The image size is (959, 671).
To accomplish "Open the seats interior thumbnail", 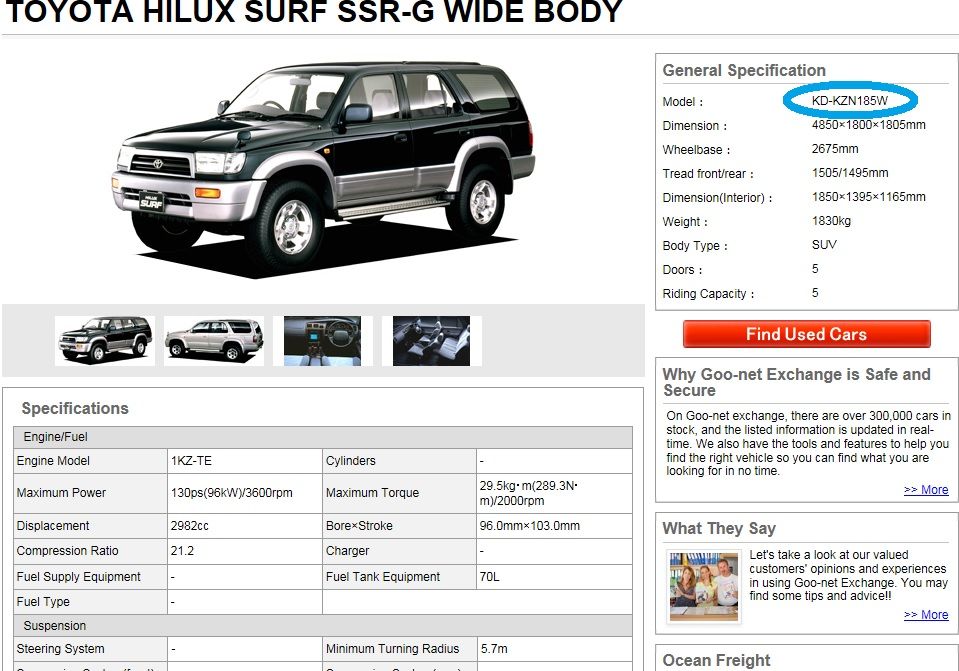I will [x=431, y=341].
